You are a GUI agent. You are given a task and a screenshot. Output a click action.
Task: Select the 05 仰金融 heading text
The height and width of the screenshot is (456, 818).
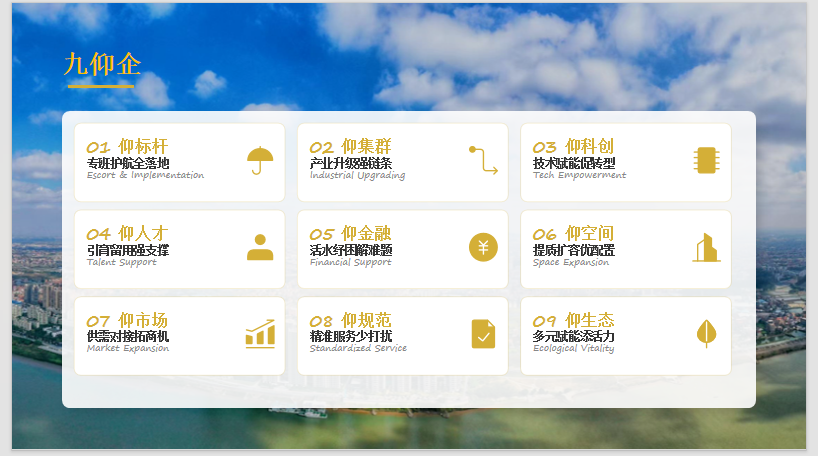click(350, 234)
